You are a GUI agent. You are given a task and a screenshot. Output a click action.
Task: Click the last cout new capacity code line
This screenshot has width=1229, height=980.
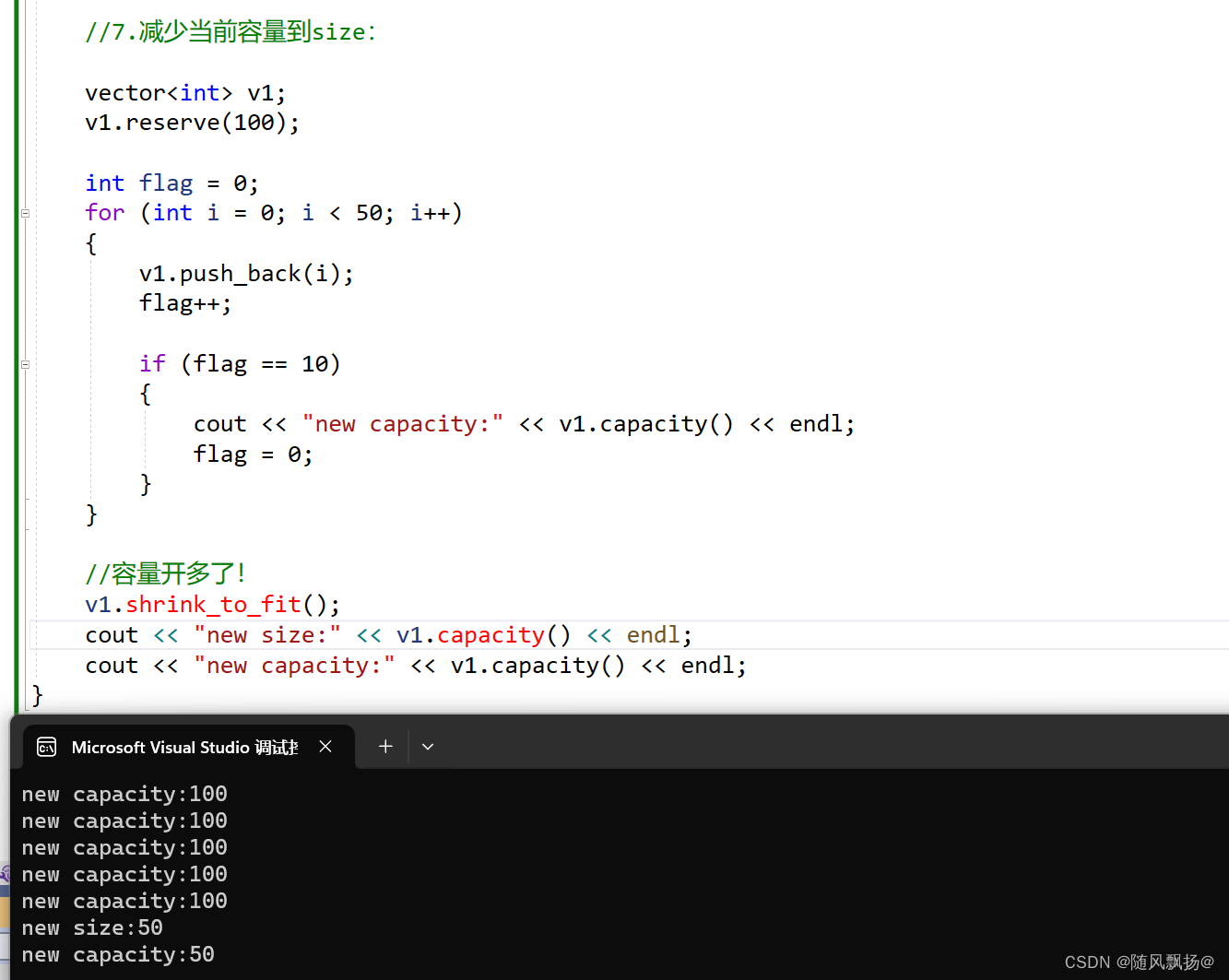tap(415, 666)
